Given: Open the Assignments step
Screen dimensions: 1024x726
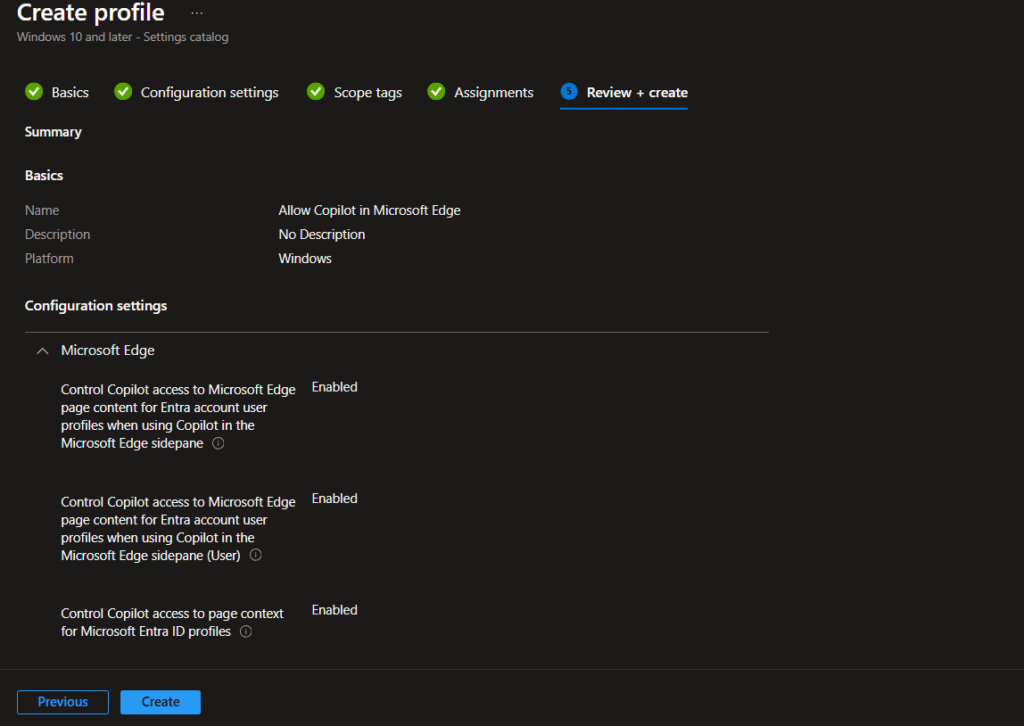Looking at the screenshot, I should (494, 91).
